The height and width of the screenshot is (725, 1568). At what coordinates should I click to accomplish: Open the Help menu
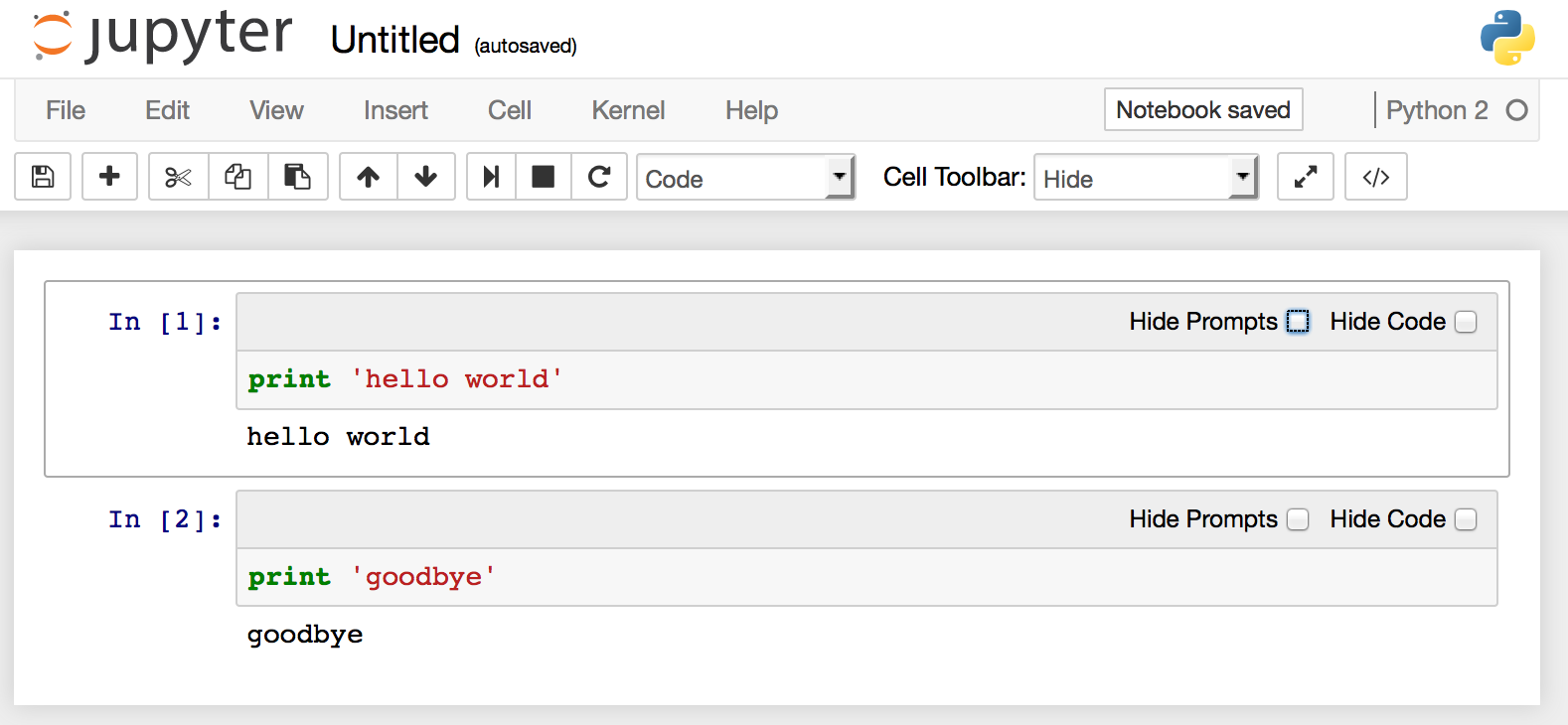pyautogui.click(x=751, y=110)
